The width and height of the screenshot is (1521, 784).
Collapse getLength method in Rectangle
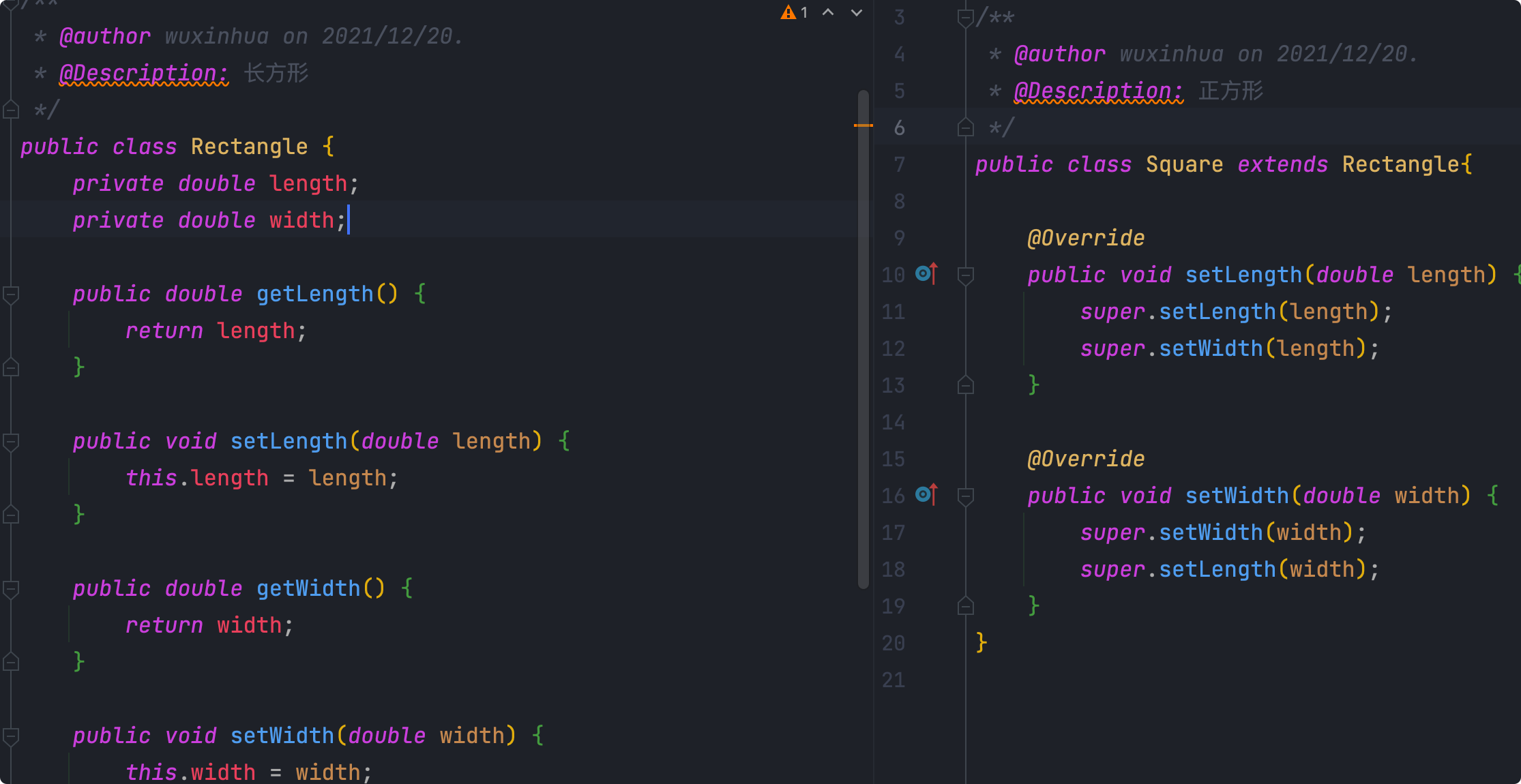coord(11,295)
